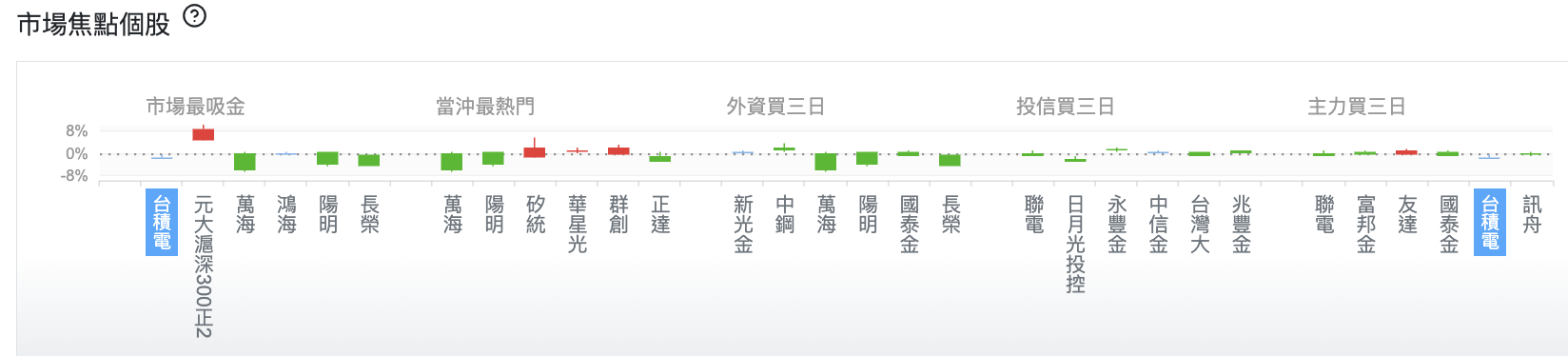Click 國泰金 label in 外資買三日 group
Viewport: 1568px width, 356px height.
[x=910, y=225]
